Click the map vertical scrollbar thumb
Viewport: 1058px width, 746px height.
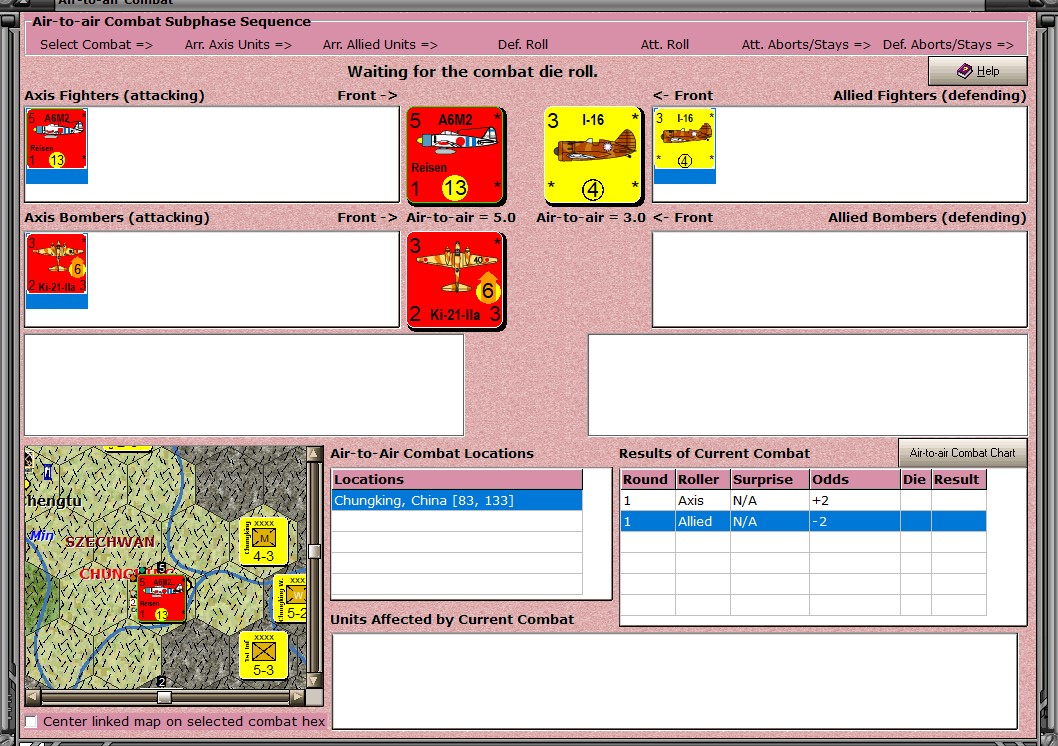(314, 551)
